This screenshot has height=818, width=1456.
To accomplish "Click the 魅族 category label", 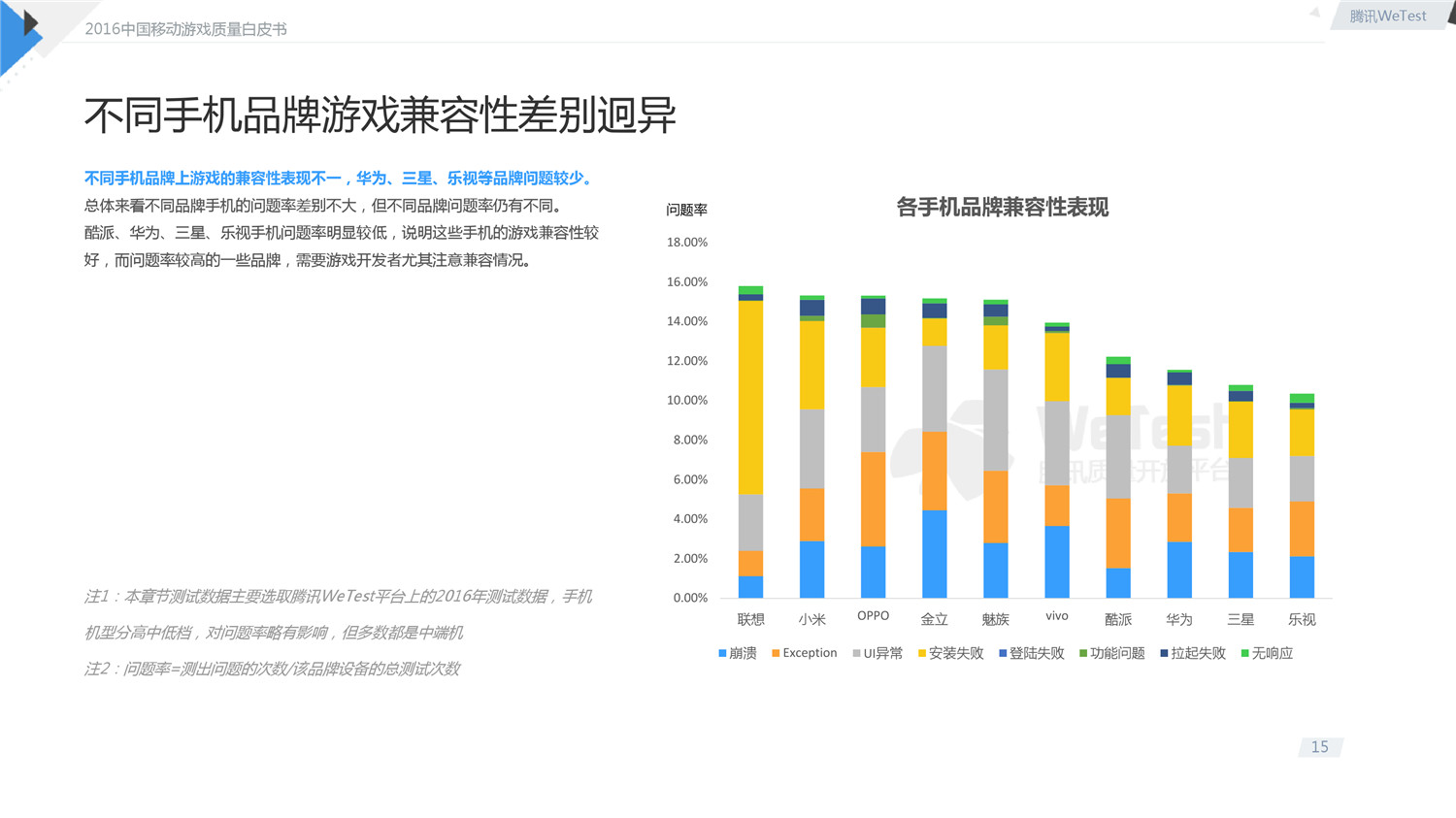I will [996, 619].
